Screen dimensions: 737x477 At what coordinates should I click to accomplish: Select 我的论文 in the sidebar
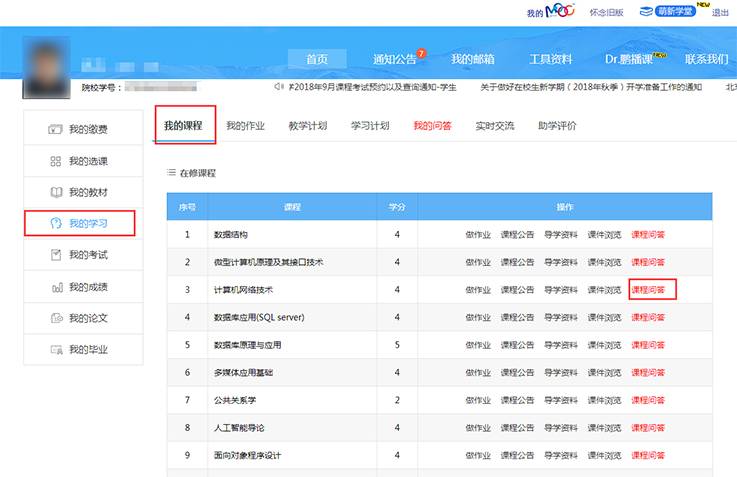[x=88, y=318]
